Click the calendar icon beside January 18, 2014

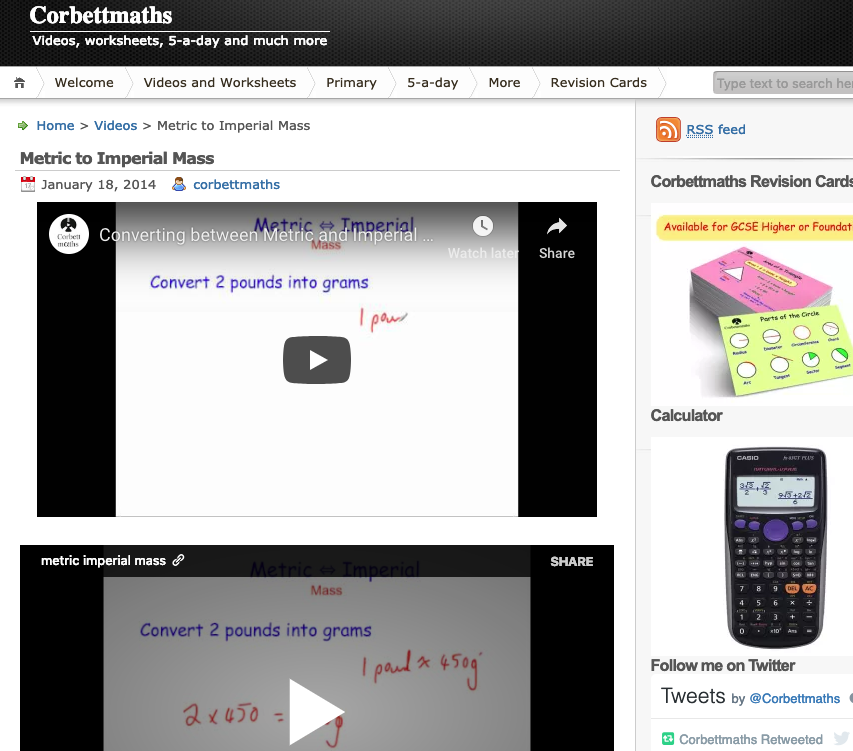pos(26,184)
